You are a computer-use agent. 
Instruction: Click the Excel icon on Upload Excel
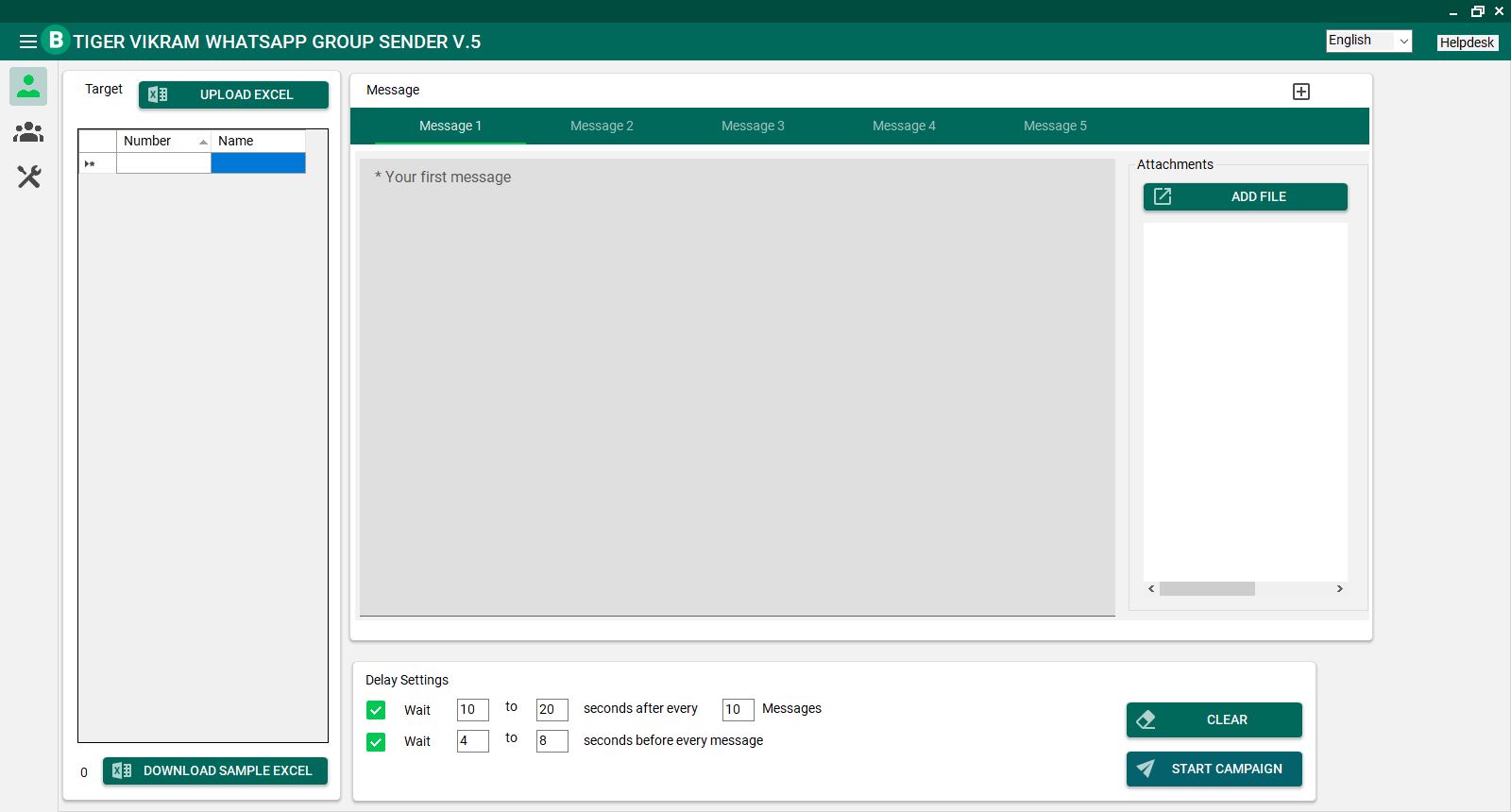tap(158, 94)
